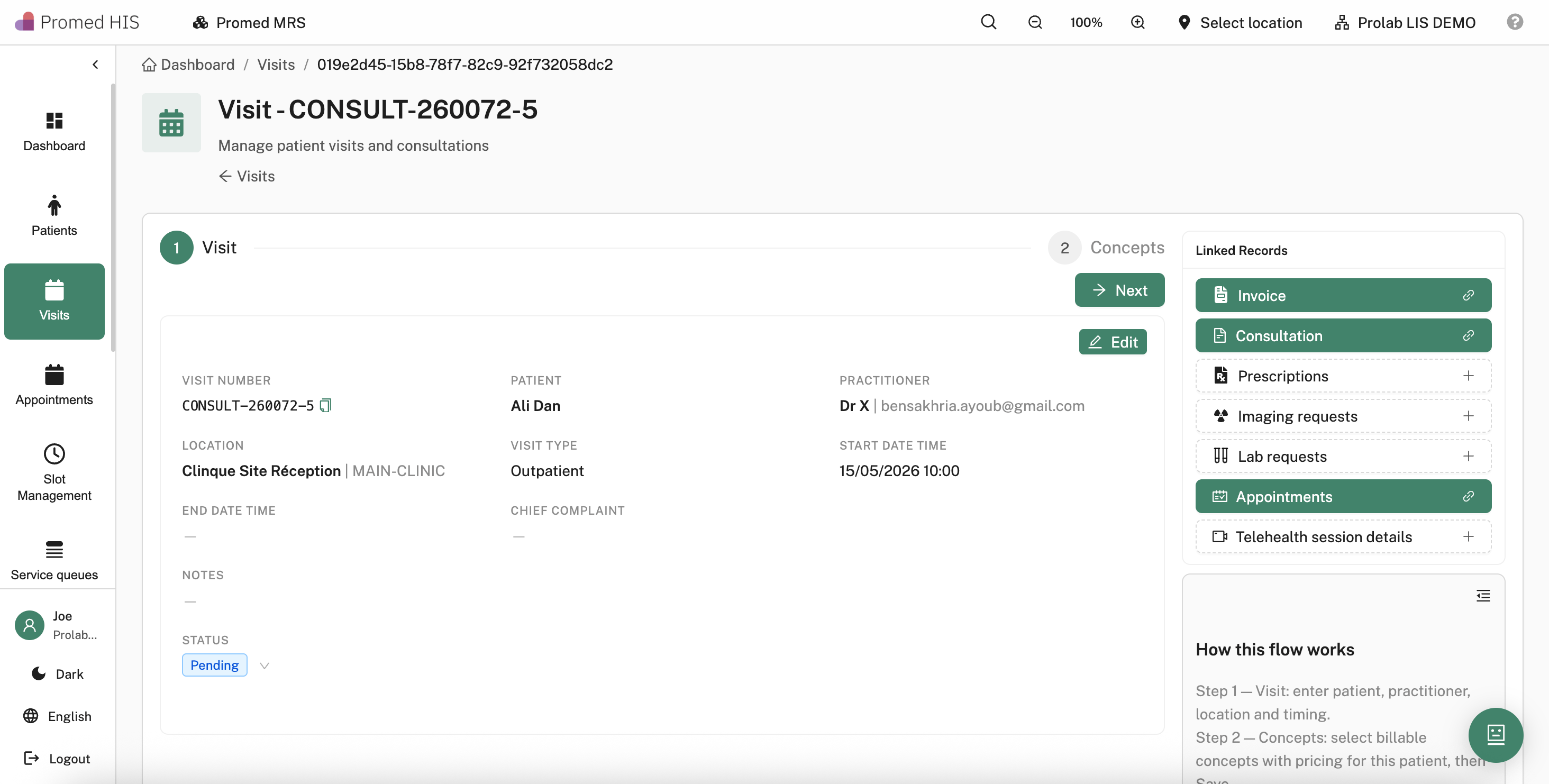Click the 100% zoom level indicator
Viewport: 1549px width, 784px height.
pos(1086,22)
